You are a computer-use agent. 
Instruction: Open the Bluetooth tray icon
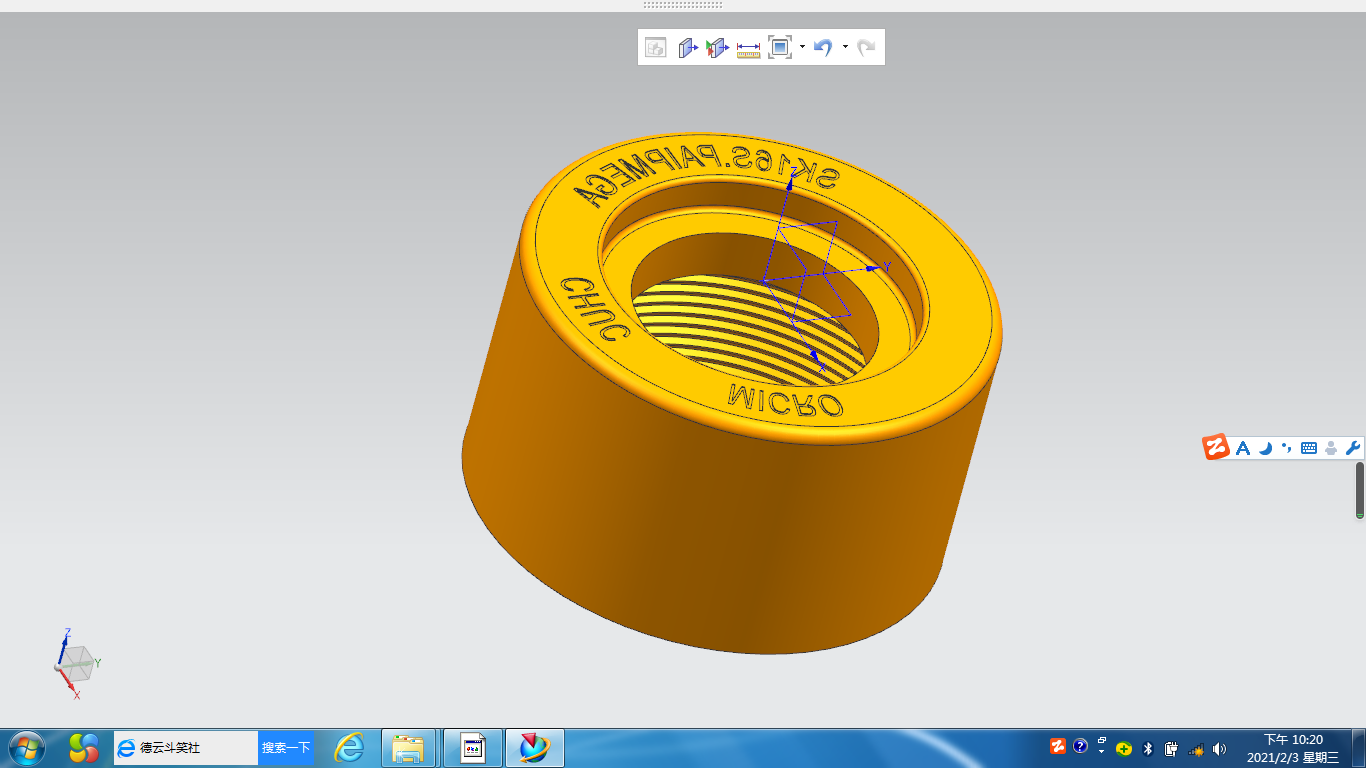point(1148,748)
